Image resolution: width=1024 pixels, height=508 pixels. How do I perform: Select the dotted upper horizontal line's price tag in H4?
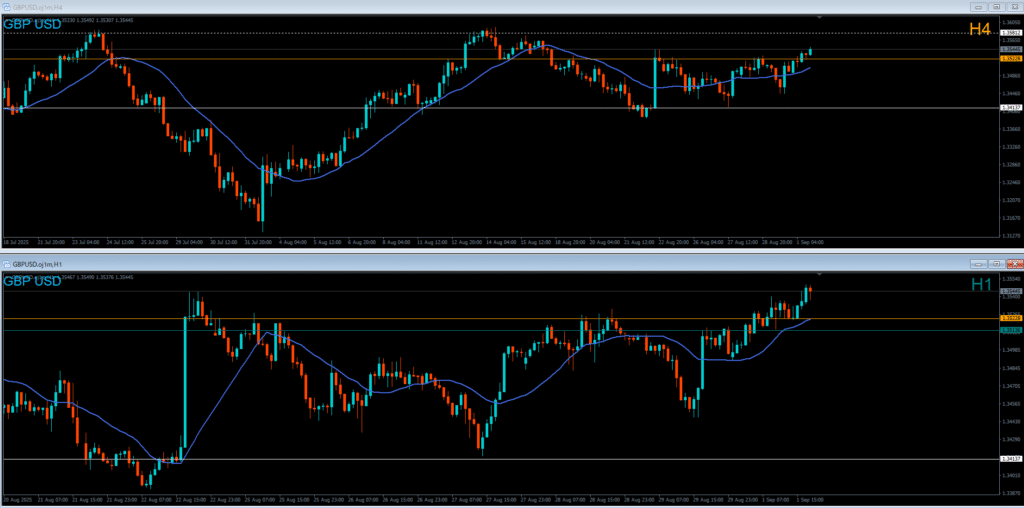click(1010, 33)
